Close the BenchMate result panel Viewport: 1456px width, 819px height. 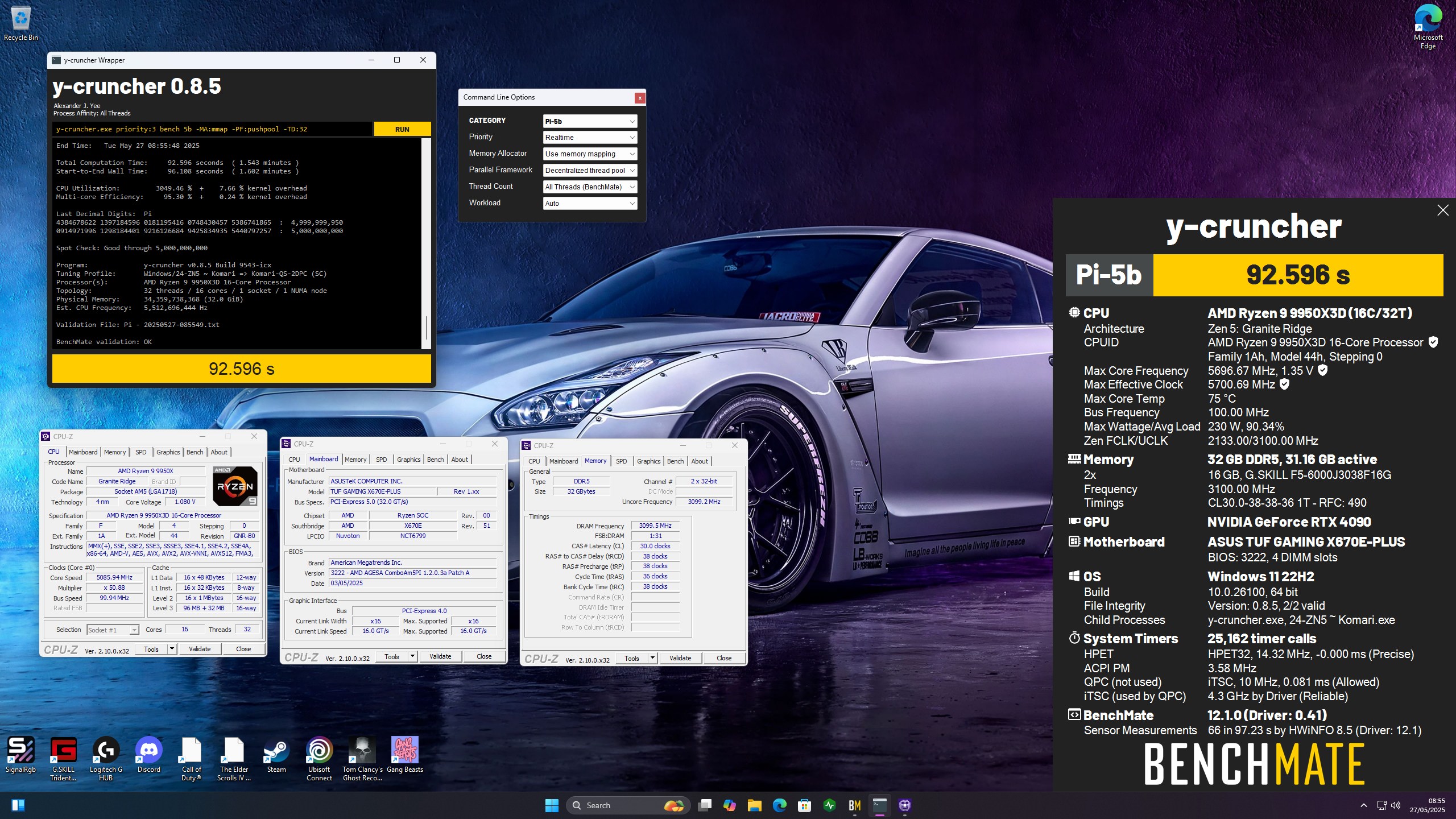pyautogui.click(x=1442, y=210)
